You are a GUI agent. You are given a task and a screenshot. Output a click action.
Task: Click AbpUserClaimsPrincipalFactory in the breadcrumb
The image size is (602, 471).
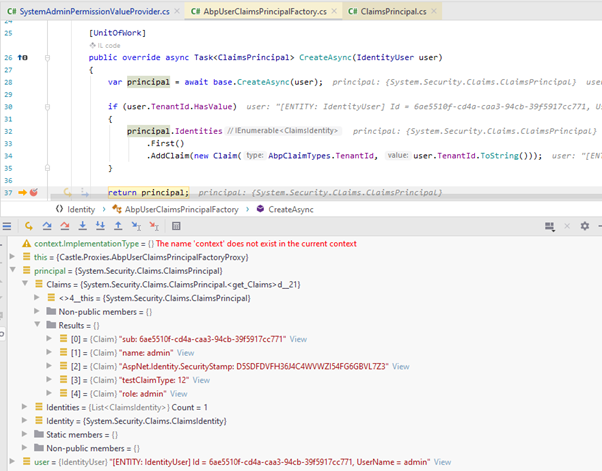[180, 209]
